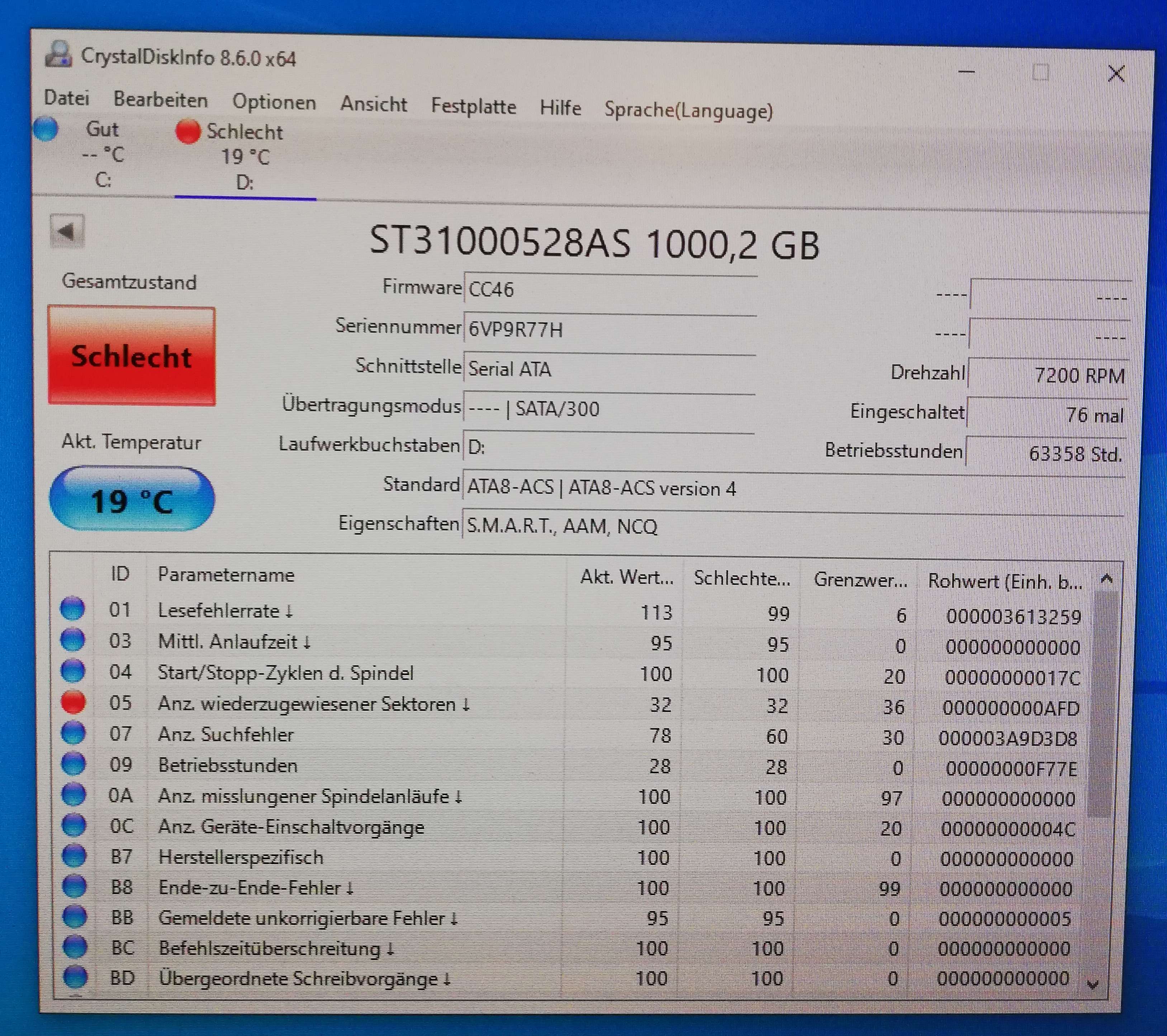Open the Sprache(Language) menu
This screenshot has height=1036, width=1167.
688,110
